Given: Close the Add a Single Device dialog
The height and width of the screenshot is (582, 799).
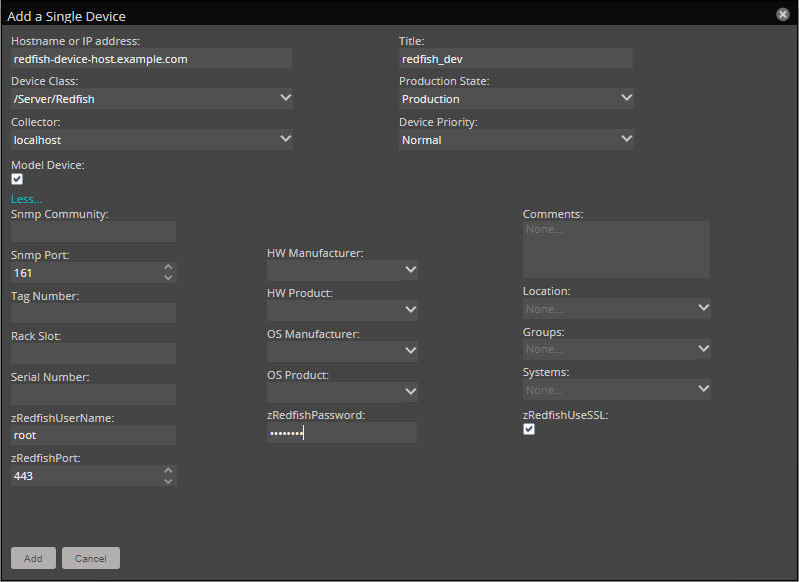Looking at the screenshot, I should point(783,14).
